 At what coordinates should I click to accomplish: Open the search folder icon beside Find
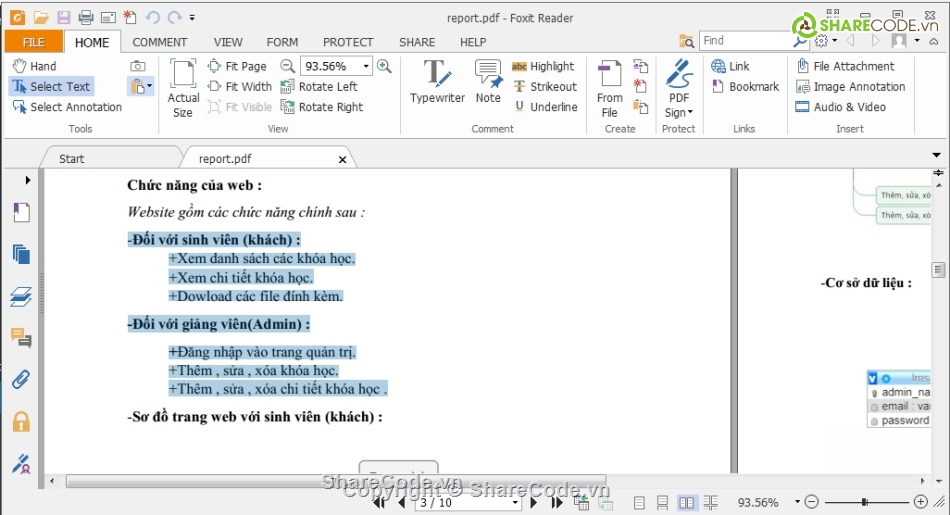coord(686,41)
